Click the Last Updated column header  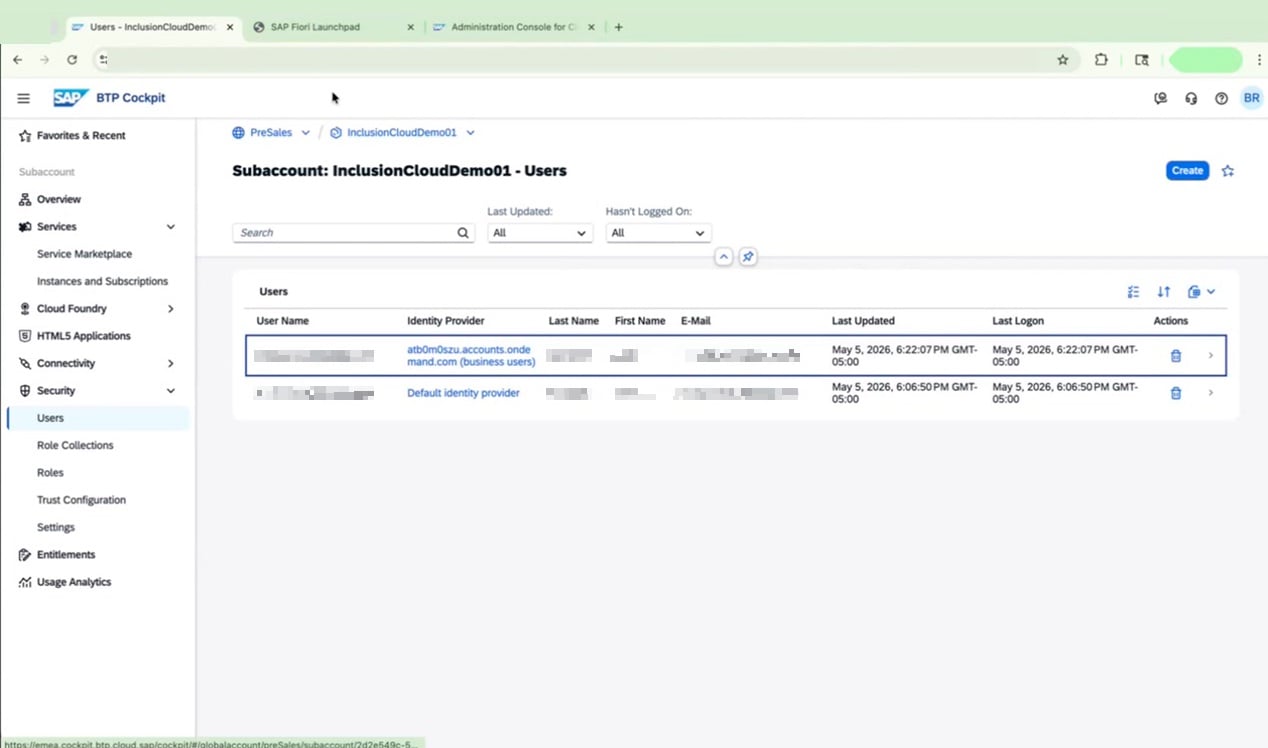pos(863,321)
